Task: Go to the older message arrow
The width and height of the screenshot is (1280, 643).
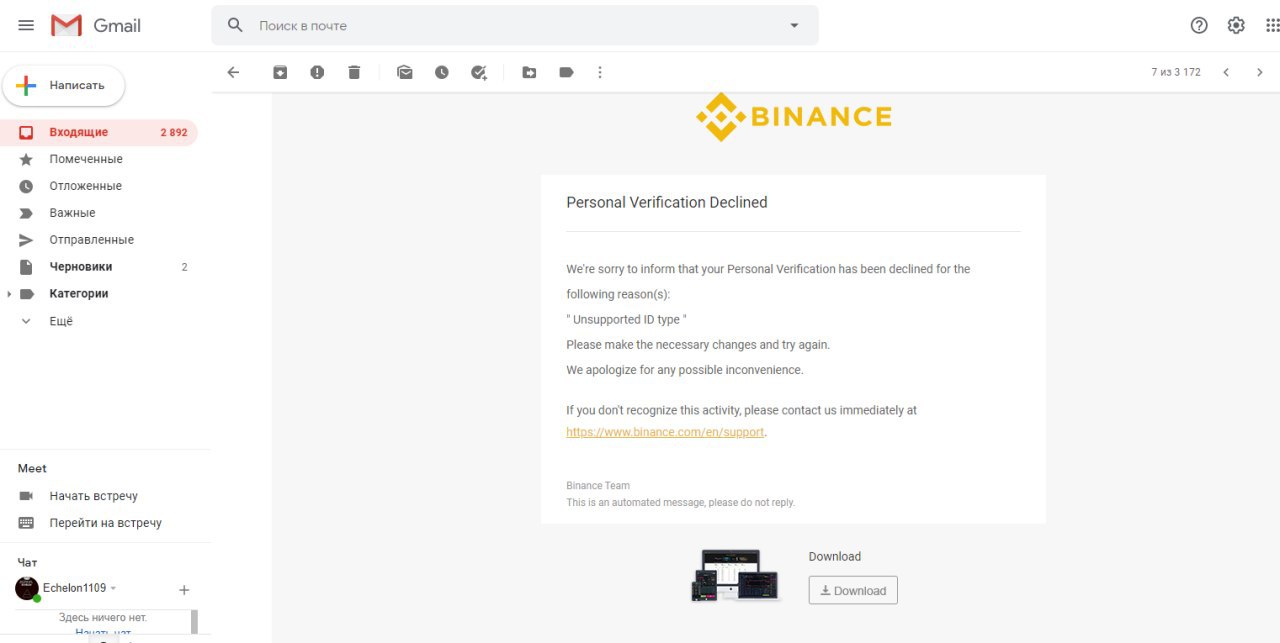Action: [1260, 72]
